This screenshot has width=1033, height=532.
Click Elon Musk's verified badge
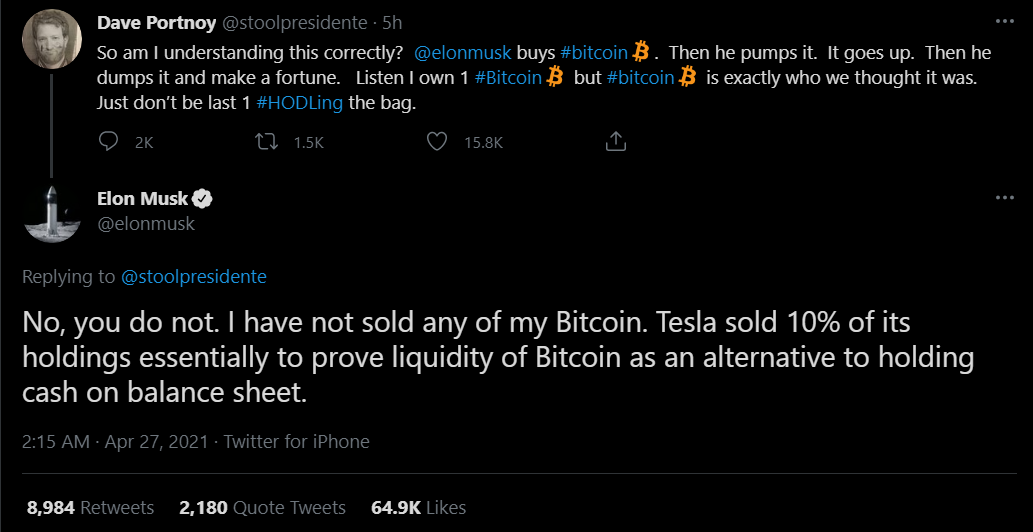click(203, 199)
